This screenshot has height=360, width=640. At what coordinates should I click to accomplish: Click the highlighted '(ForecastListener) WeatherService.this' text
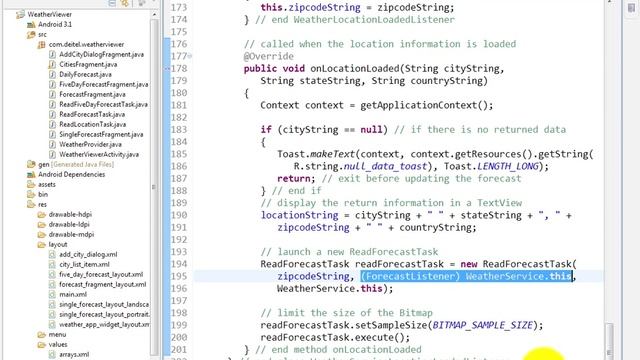tap(466, 276)
